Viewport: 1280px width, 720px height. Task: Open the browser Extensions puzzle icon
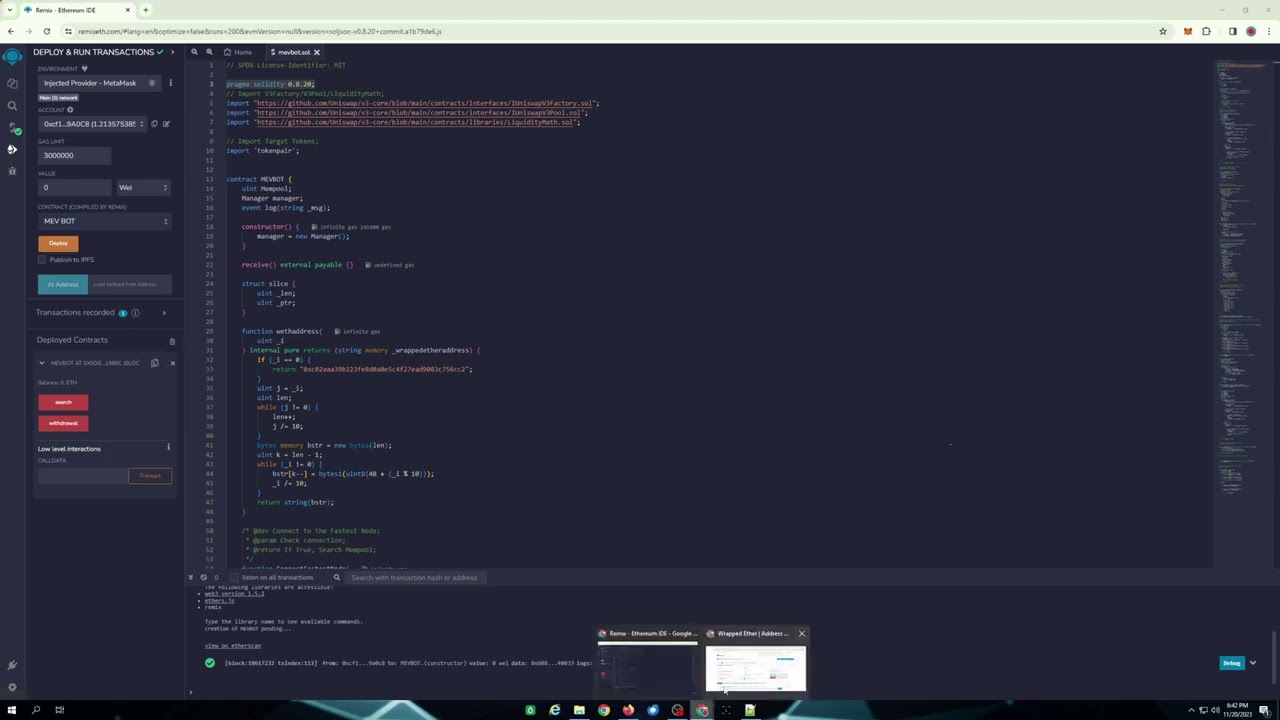click(1206, 31)
